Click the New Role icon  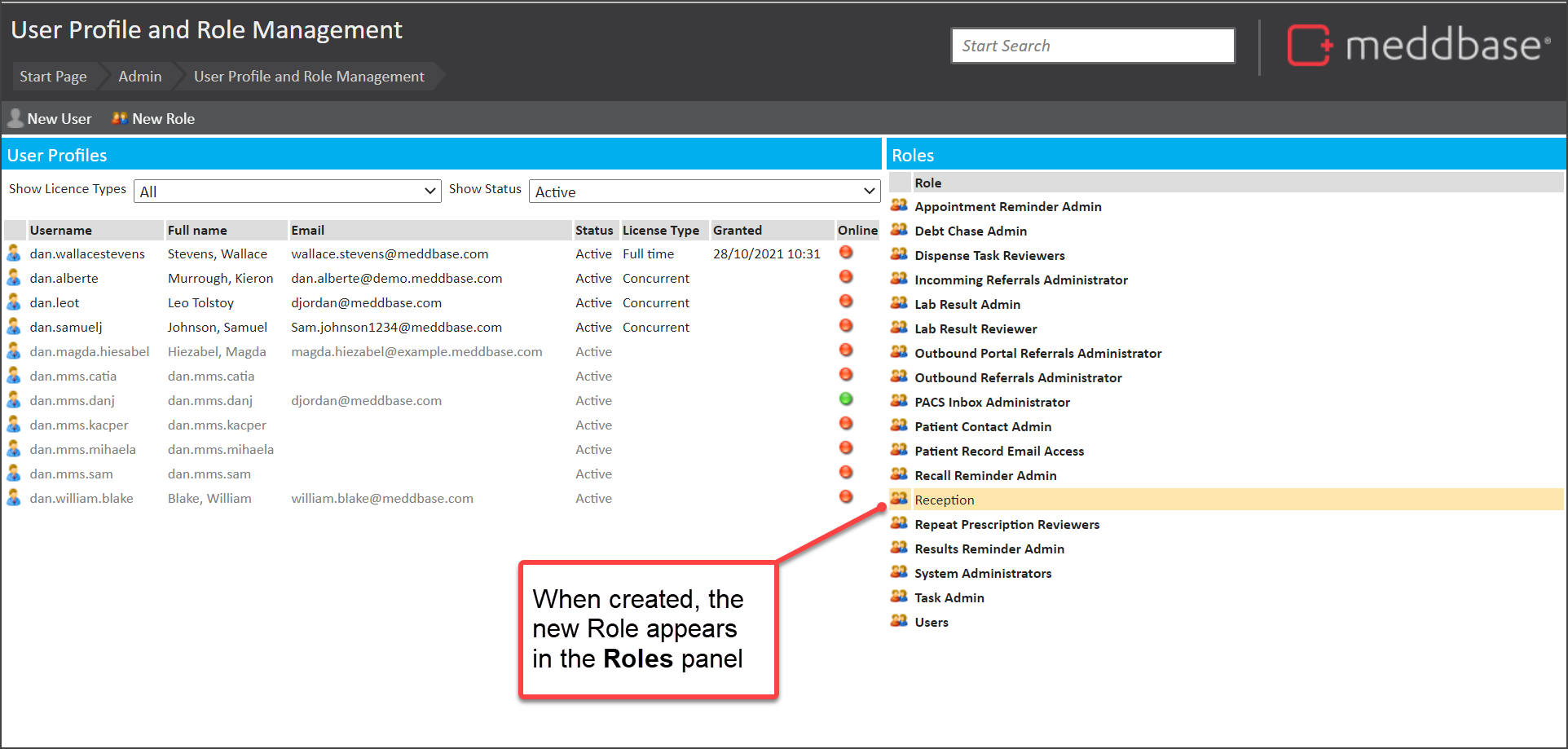click(x=120, y=119)
